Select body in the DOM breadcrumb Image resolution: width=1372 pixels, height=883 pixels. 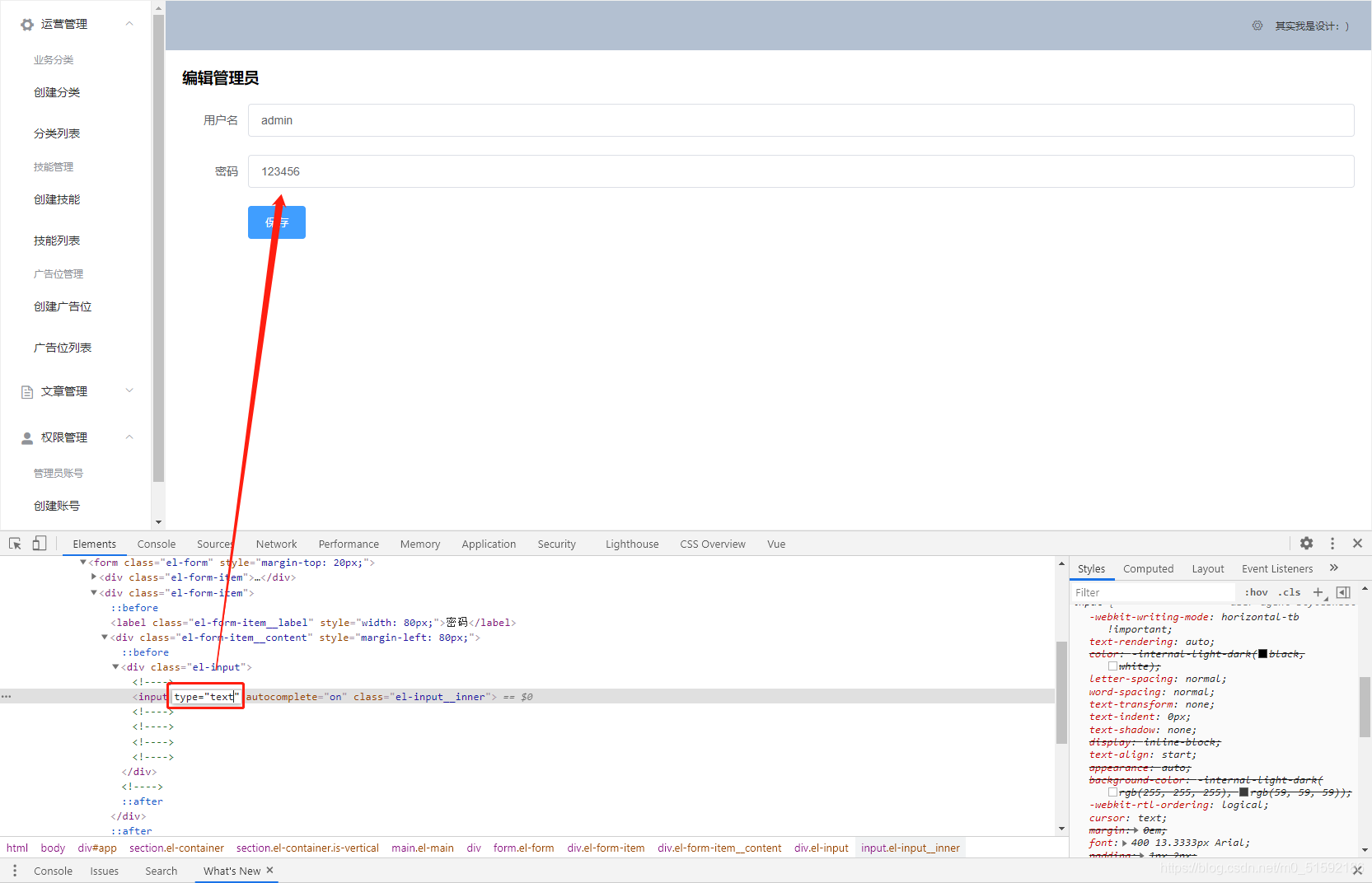53,848
